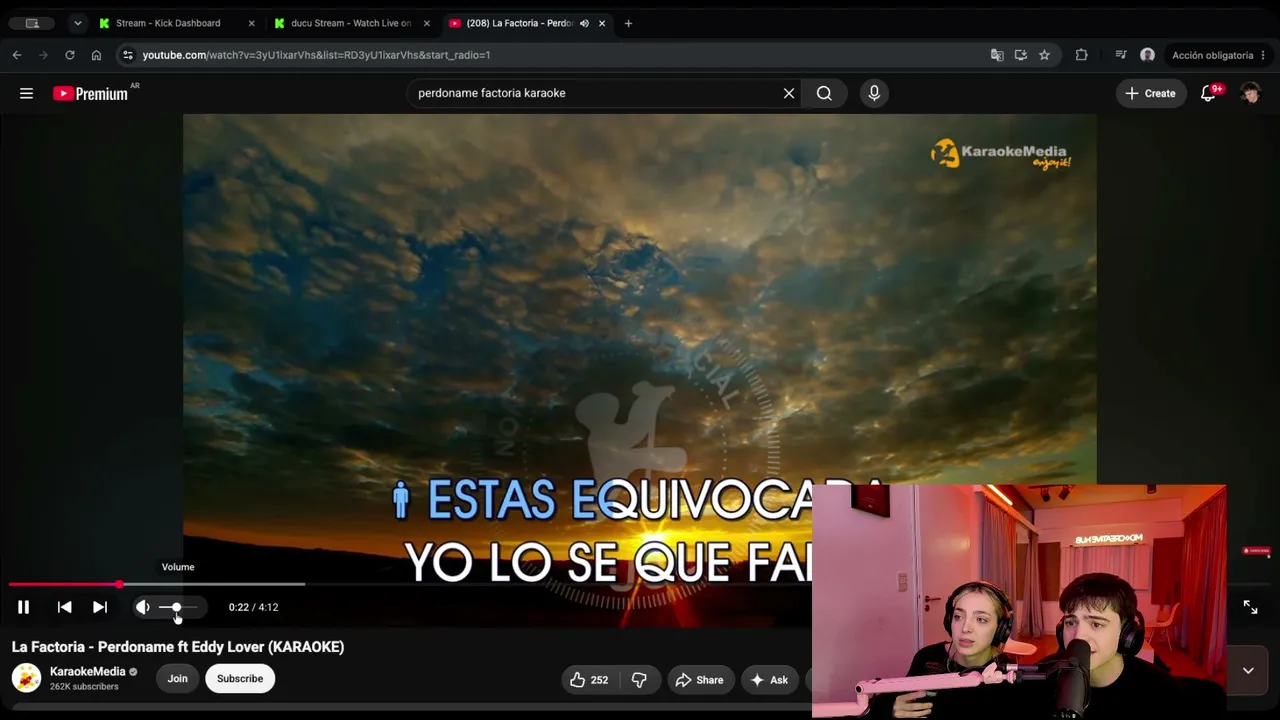Screen dimensions: 1280x720
Task: Go forward in browser history
Action: [43, 55]
